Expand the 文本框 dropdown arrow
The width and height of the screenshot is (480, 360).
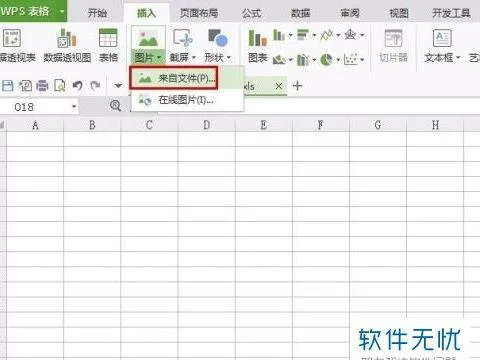coord(458,58)
